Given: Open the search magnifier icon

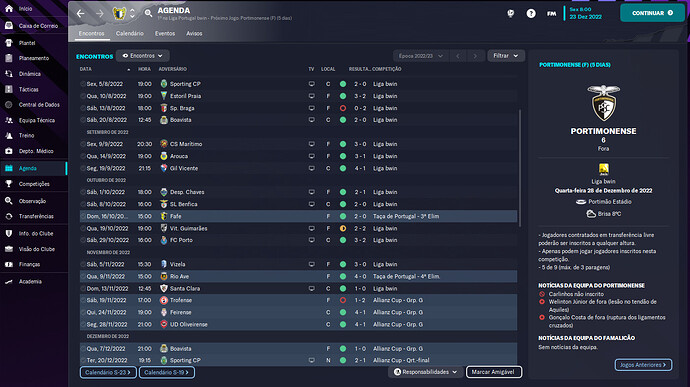Looking at the screenshot, I should [148, 14].
